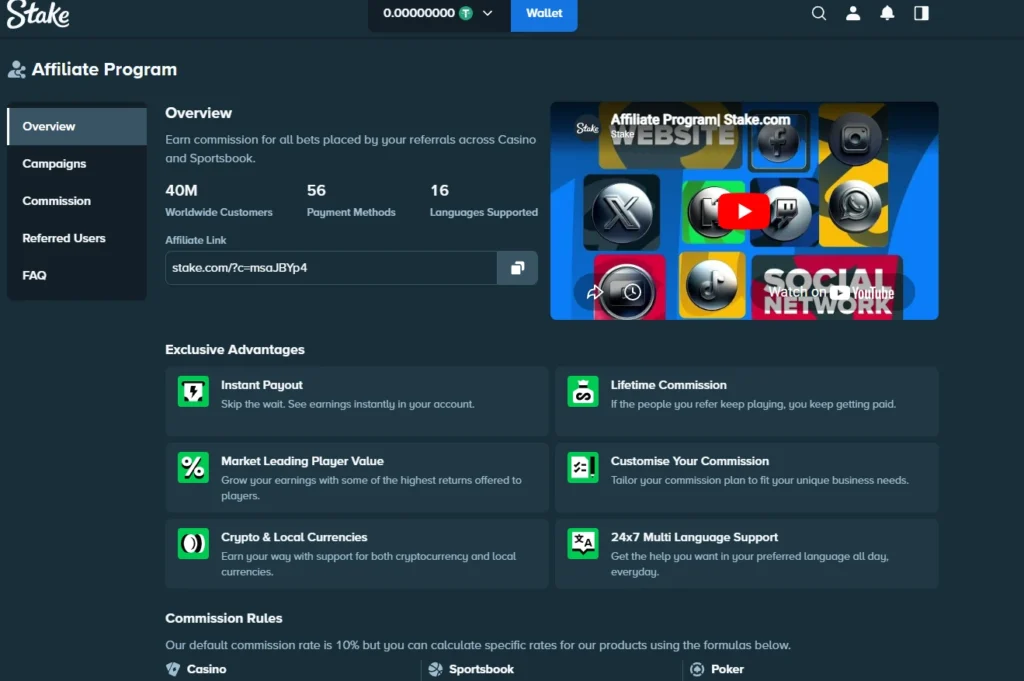Click the Watch later clock icon on video
This screenshot has height=681, width=1024.
(632, 292)
